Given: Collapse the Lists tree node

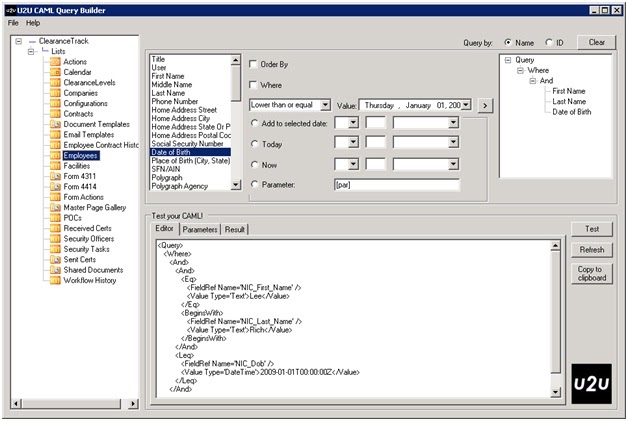Looking at the screenshot, I should (31, 51).
